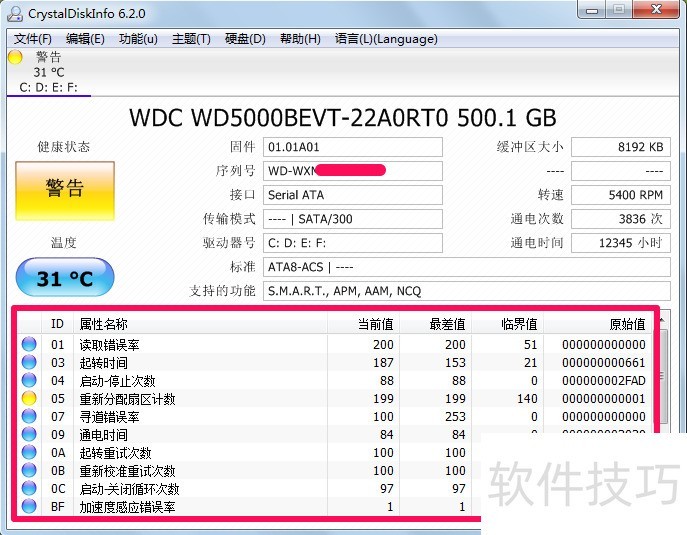Viewport: 687px width, 535px height.
Task: Click the 当前值 column header
Action: [x=363, y=324]
